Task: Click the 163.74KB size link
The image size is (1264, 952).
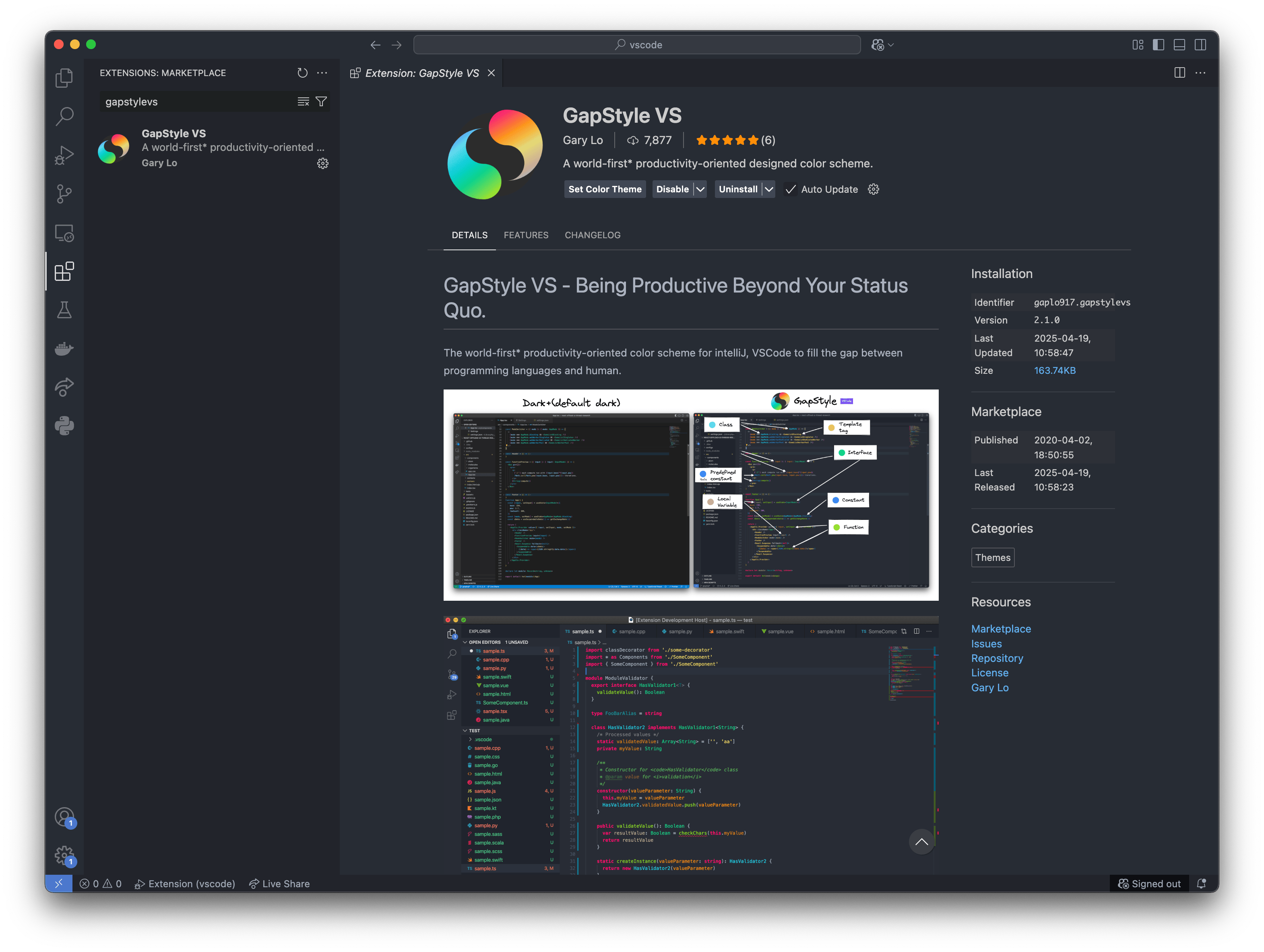Action: pos(1054,371)
